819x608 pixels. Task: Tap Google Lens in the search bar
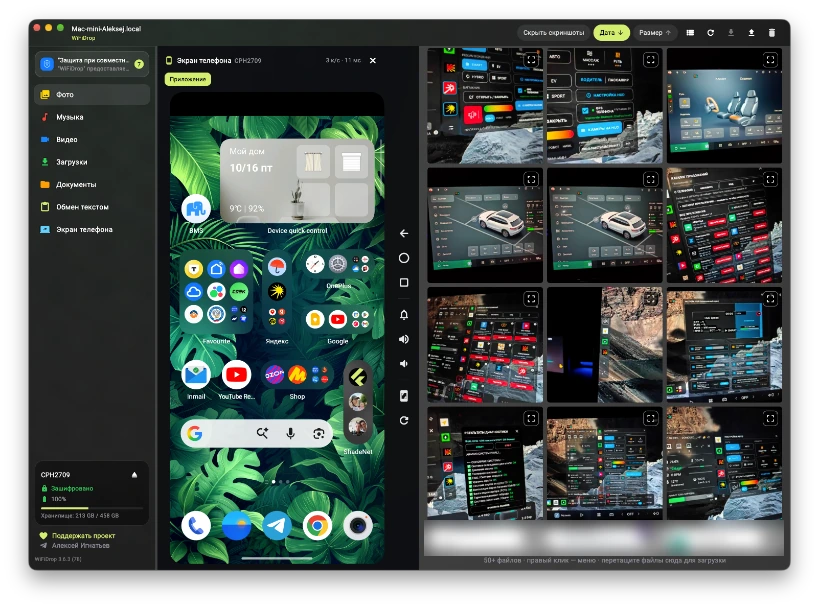(x=319, y=433)
